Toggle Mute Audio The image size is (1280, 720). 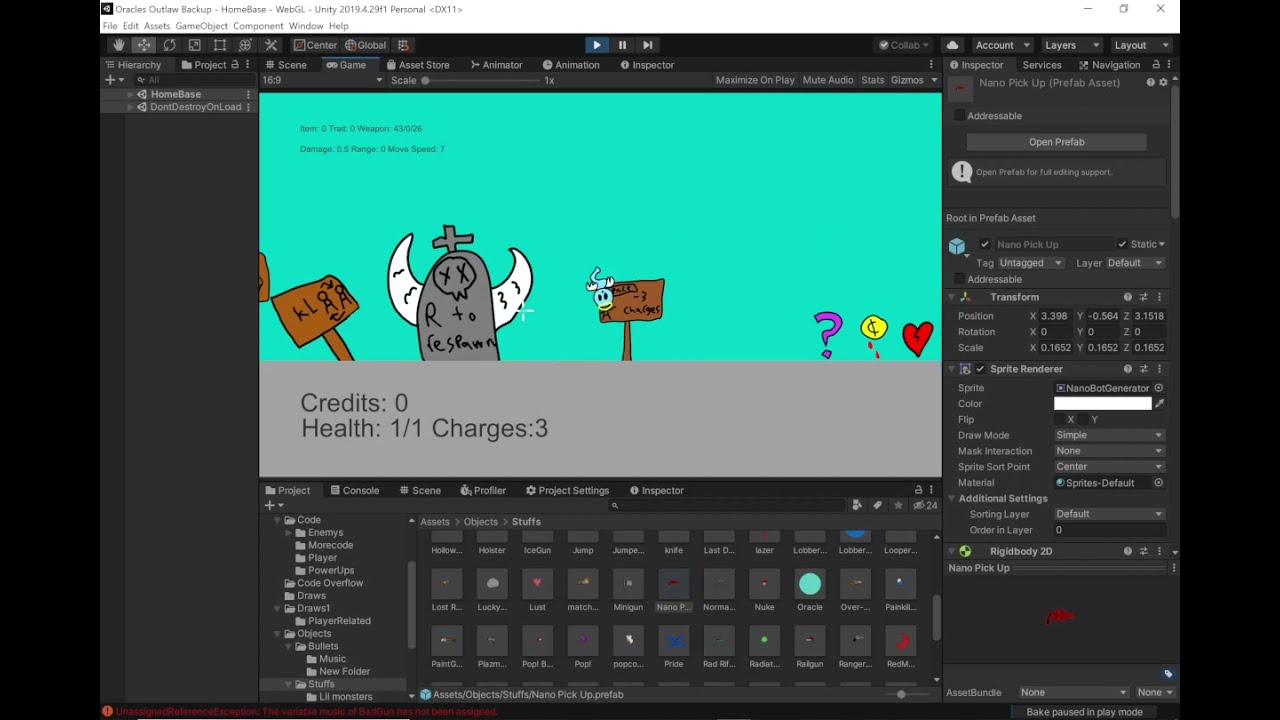coord(828,80)
